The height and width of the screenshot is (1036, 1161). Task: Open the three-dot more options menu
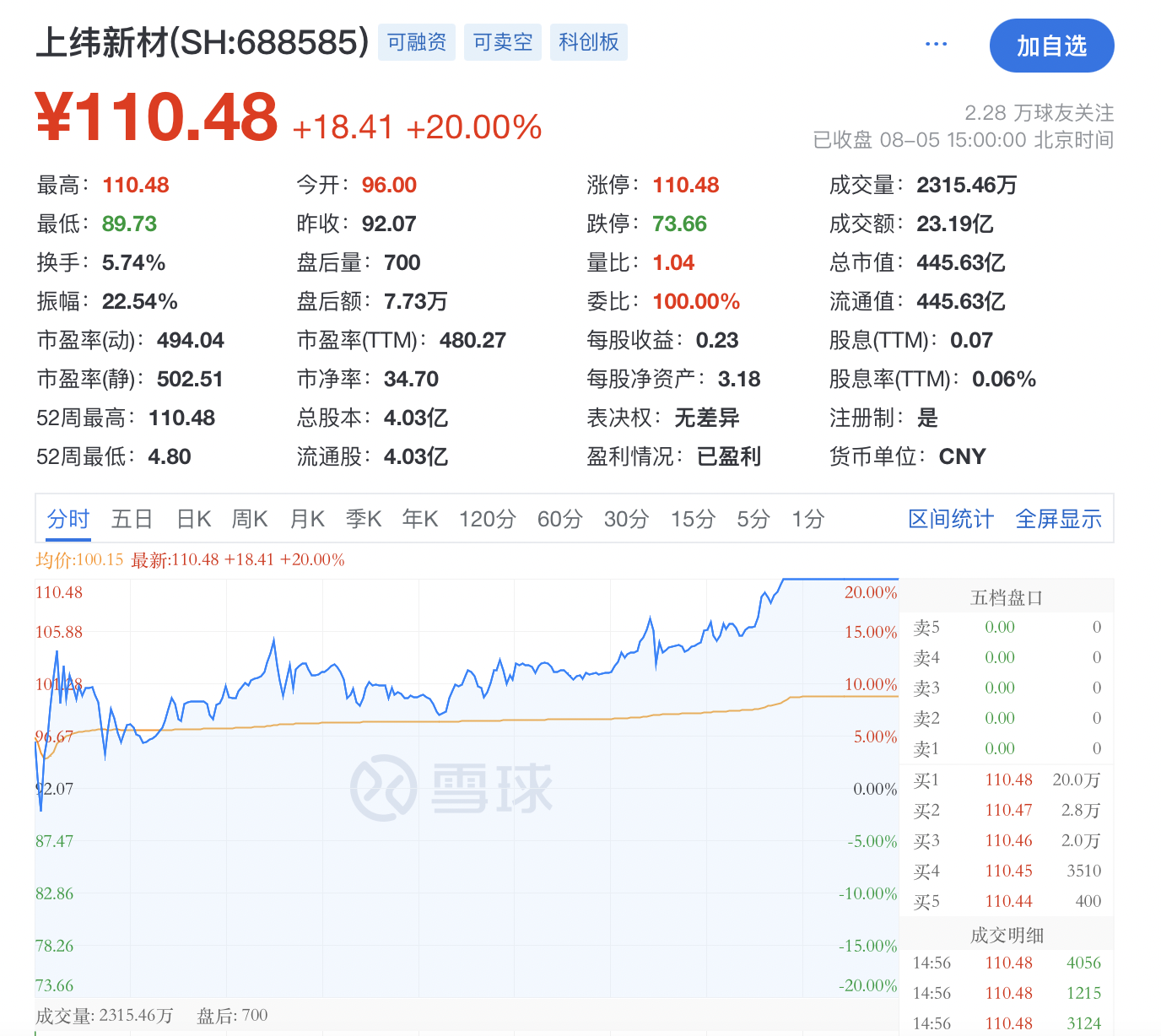coord(936,44)
